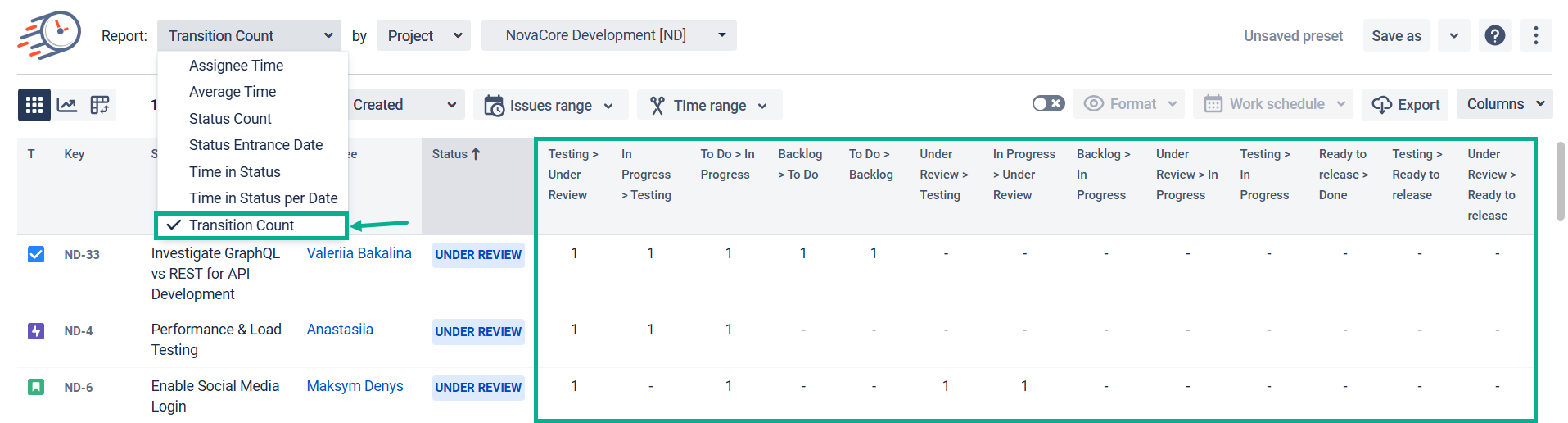Click the app logo clock icon
This screenshot has width=1568, height=423.
[51, 34]
